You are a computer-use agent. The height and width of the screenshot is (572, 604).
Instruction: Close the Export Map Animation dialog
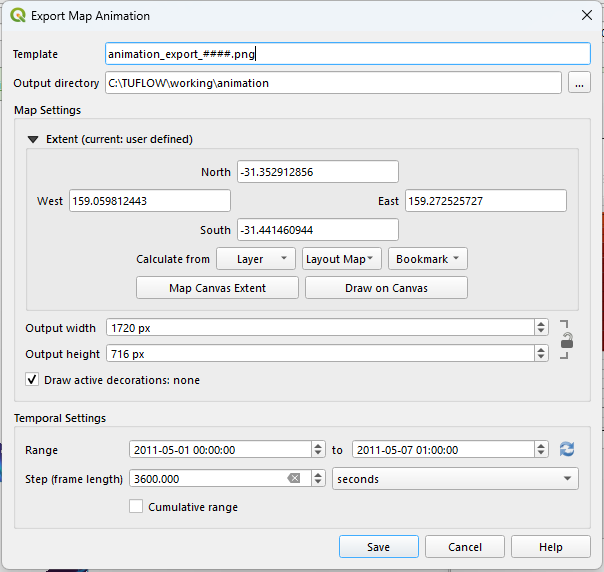coord(586,15)
